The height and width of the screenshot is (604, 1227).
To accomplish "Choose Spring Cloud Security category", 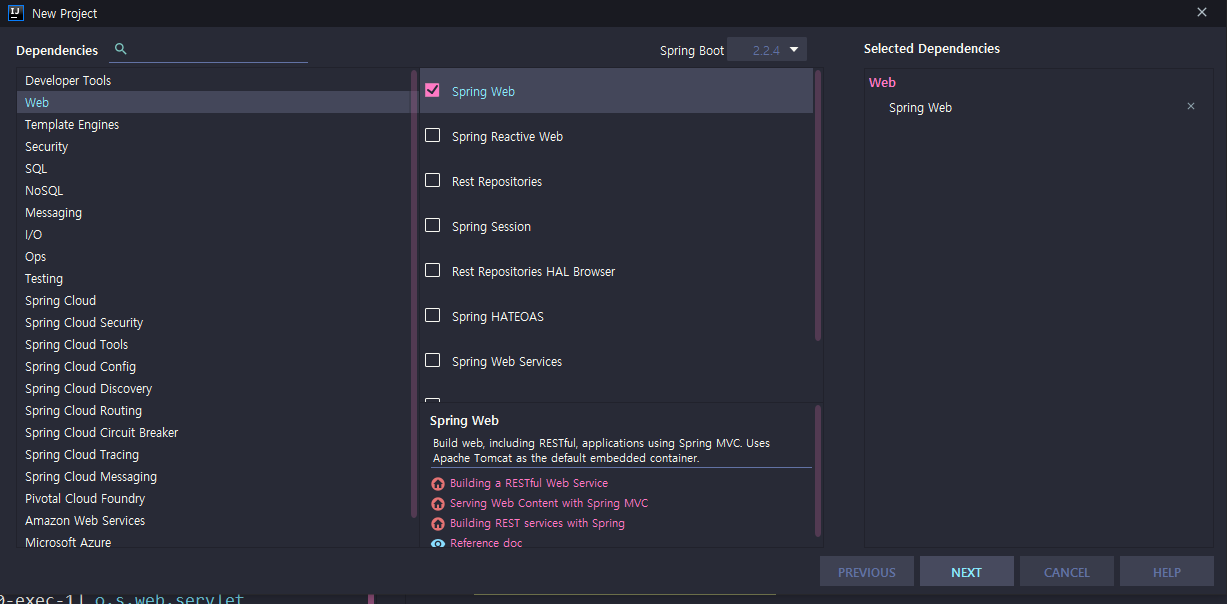I will pos(213,322).
